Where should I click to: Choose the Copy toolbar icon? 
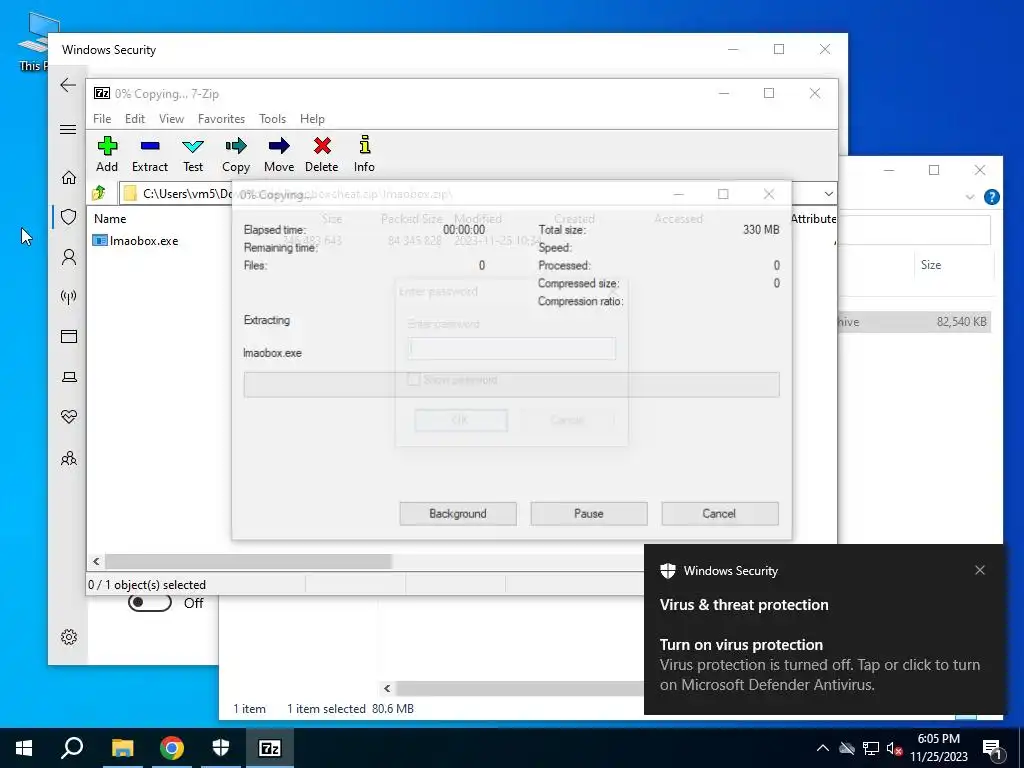236,154
